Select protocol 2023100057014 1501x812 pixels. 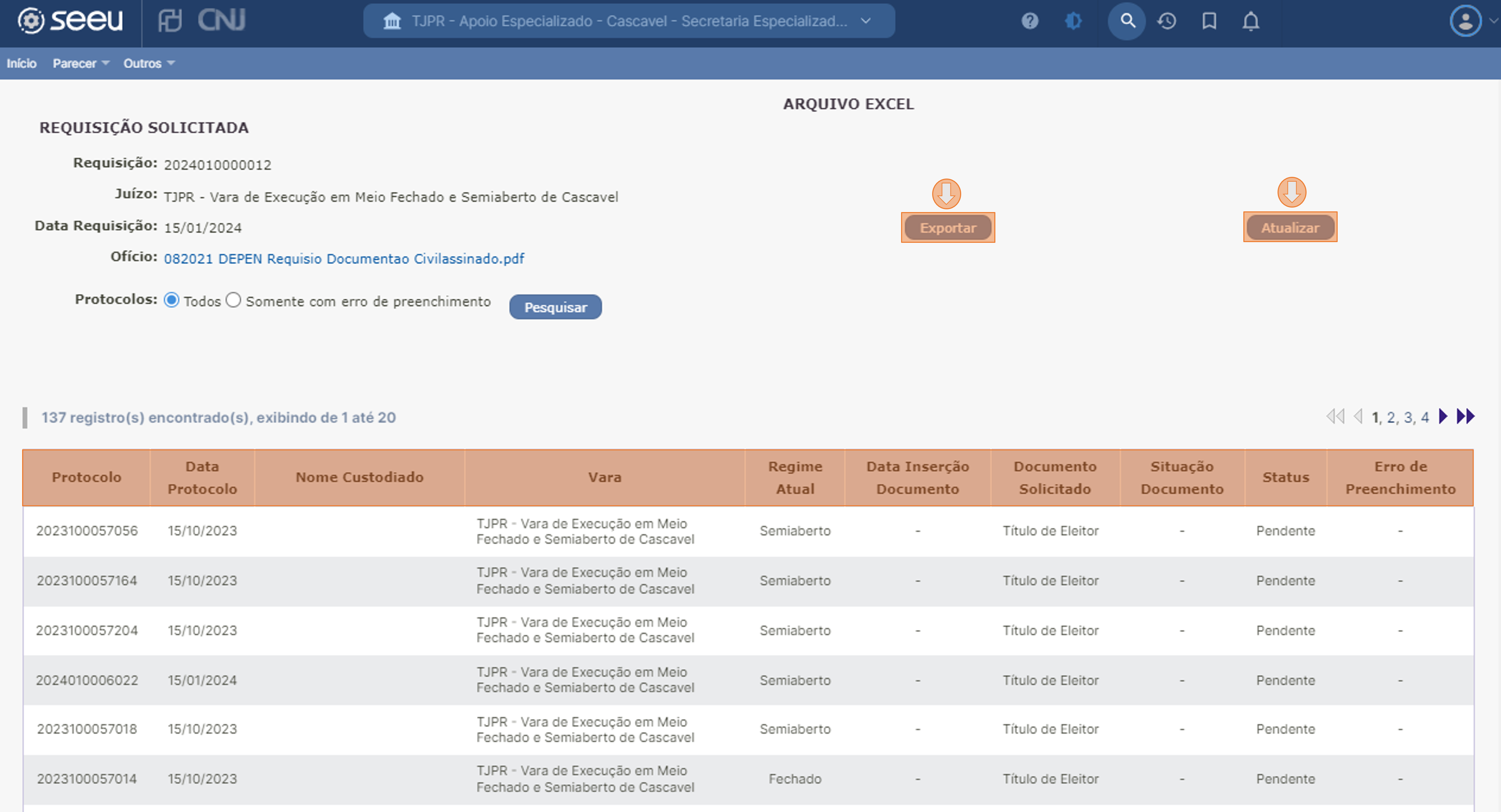click(x=87, y=780)
